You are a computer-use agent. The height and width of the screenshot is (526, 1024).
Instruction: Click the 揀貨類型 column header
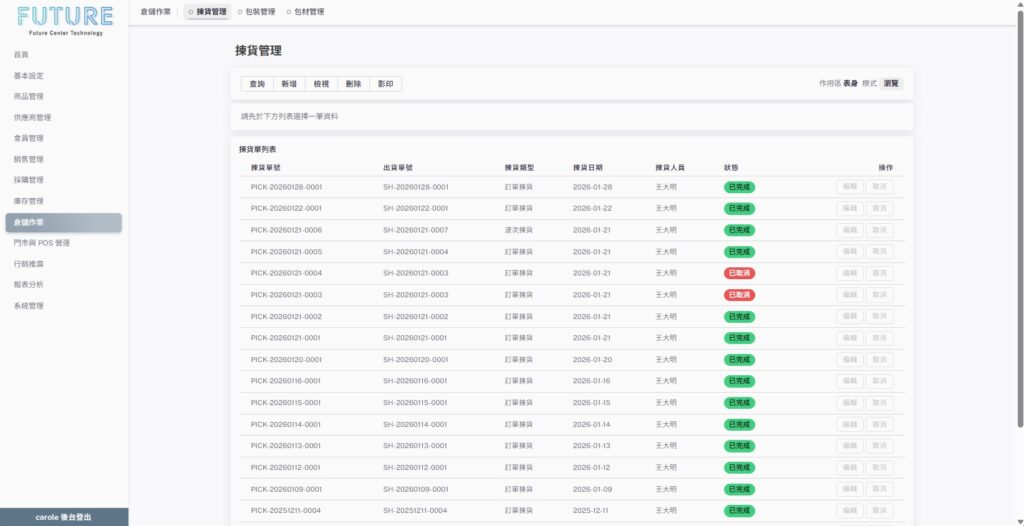coord(519,168)
